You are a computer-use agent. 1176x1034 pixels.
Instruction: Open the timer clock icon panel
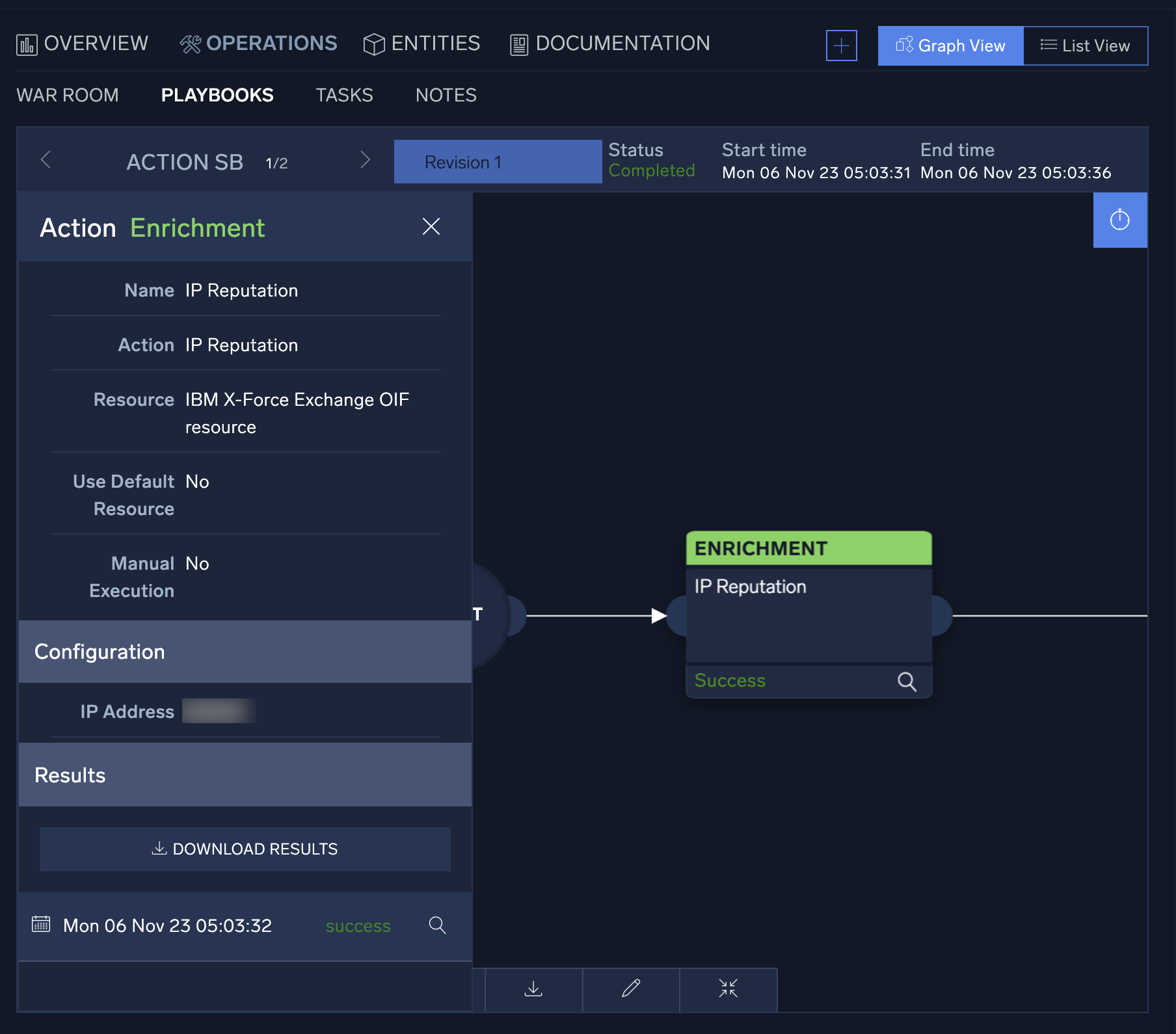click(x=1119, y=220)
